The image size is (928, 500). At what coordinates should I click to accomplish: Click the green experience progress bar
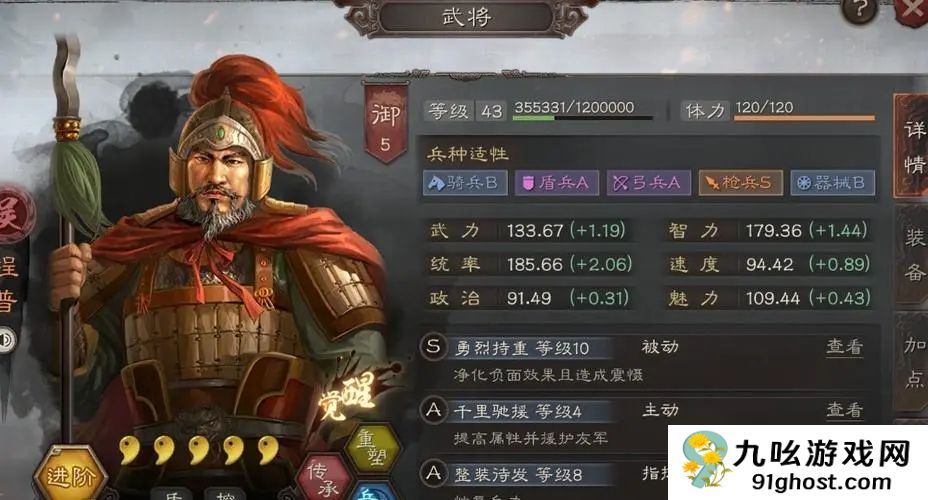tap(582, 118)
